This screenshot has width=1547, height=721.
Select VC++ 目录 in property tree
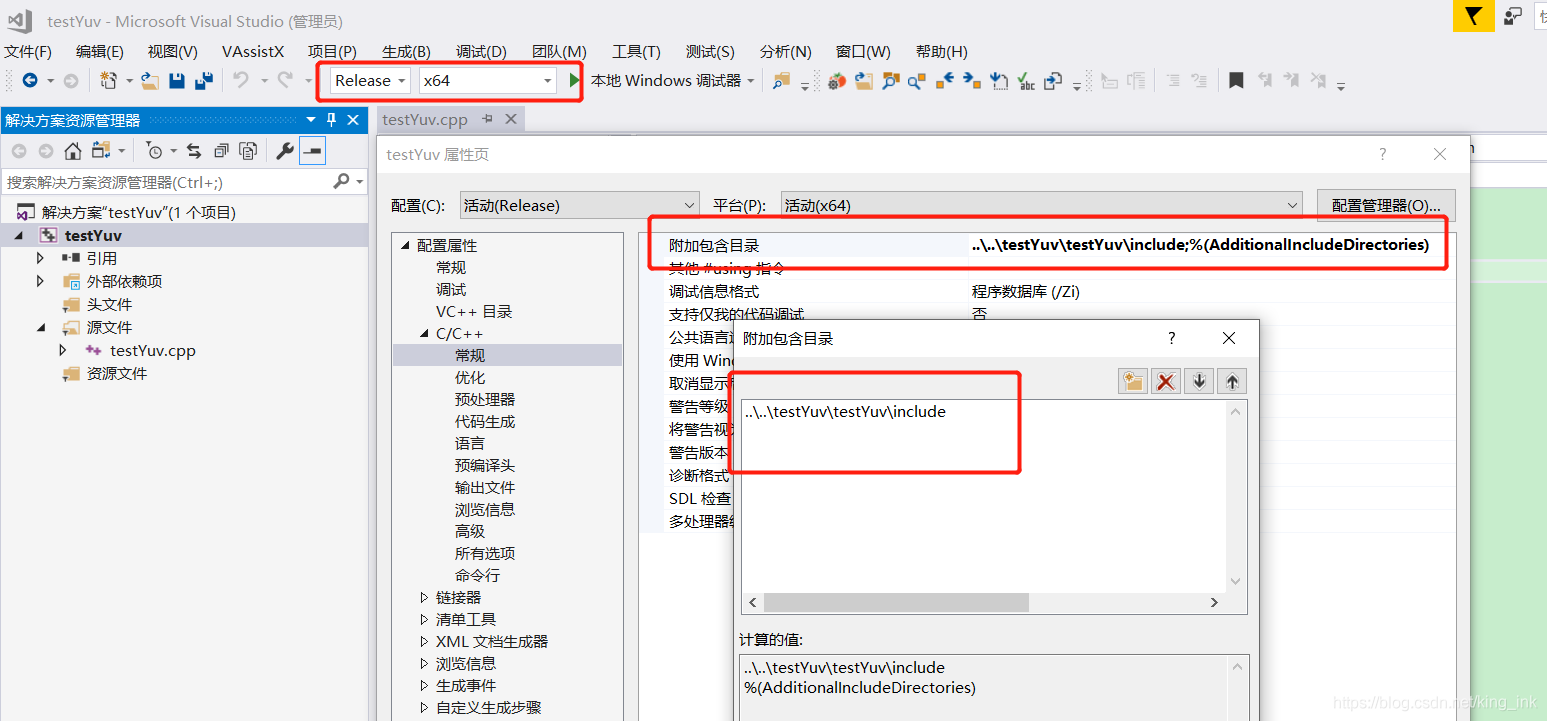[x=474, y=312]
